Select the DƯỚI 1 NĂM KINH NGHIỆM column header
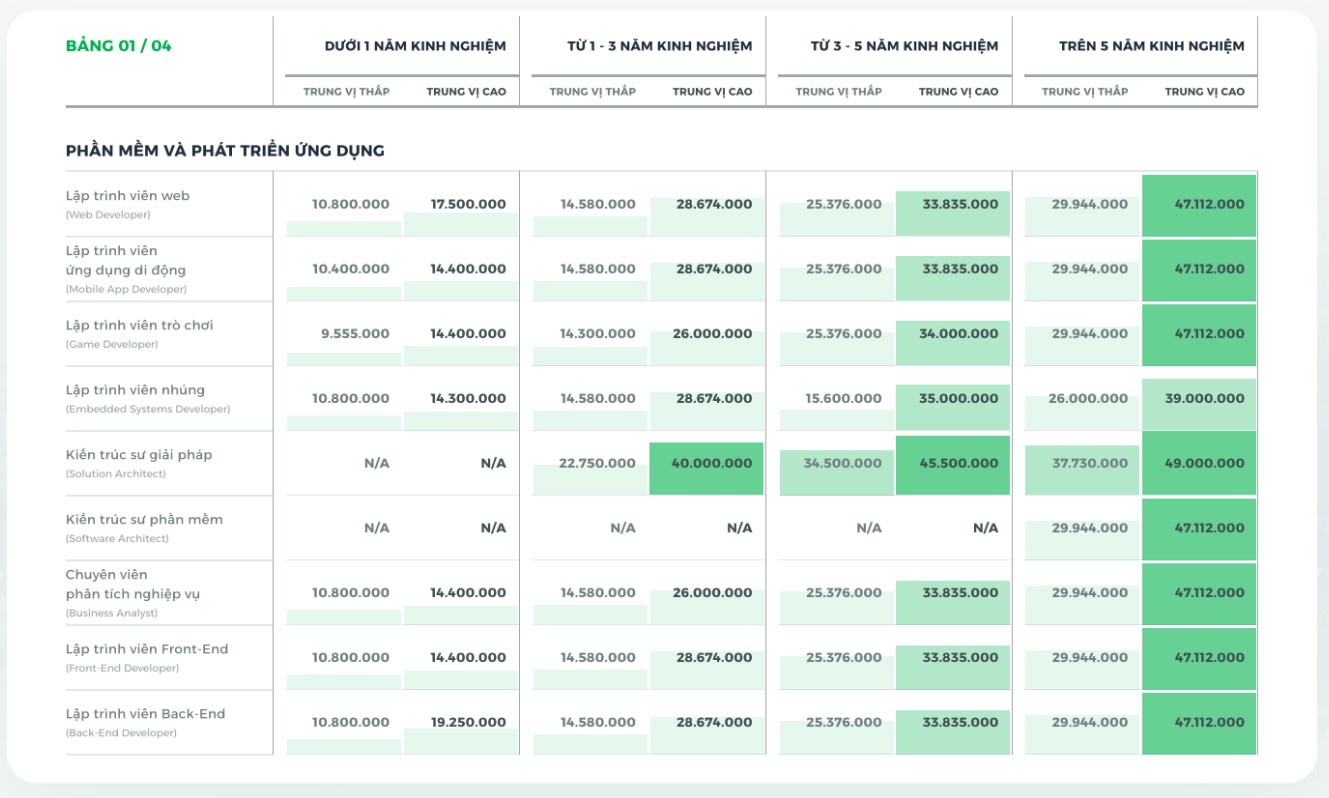Image resolution: width=1329 pixels, height=798 pixels. point(415,46)
